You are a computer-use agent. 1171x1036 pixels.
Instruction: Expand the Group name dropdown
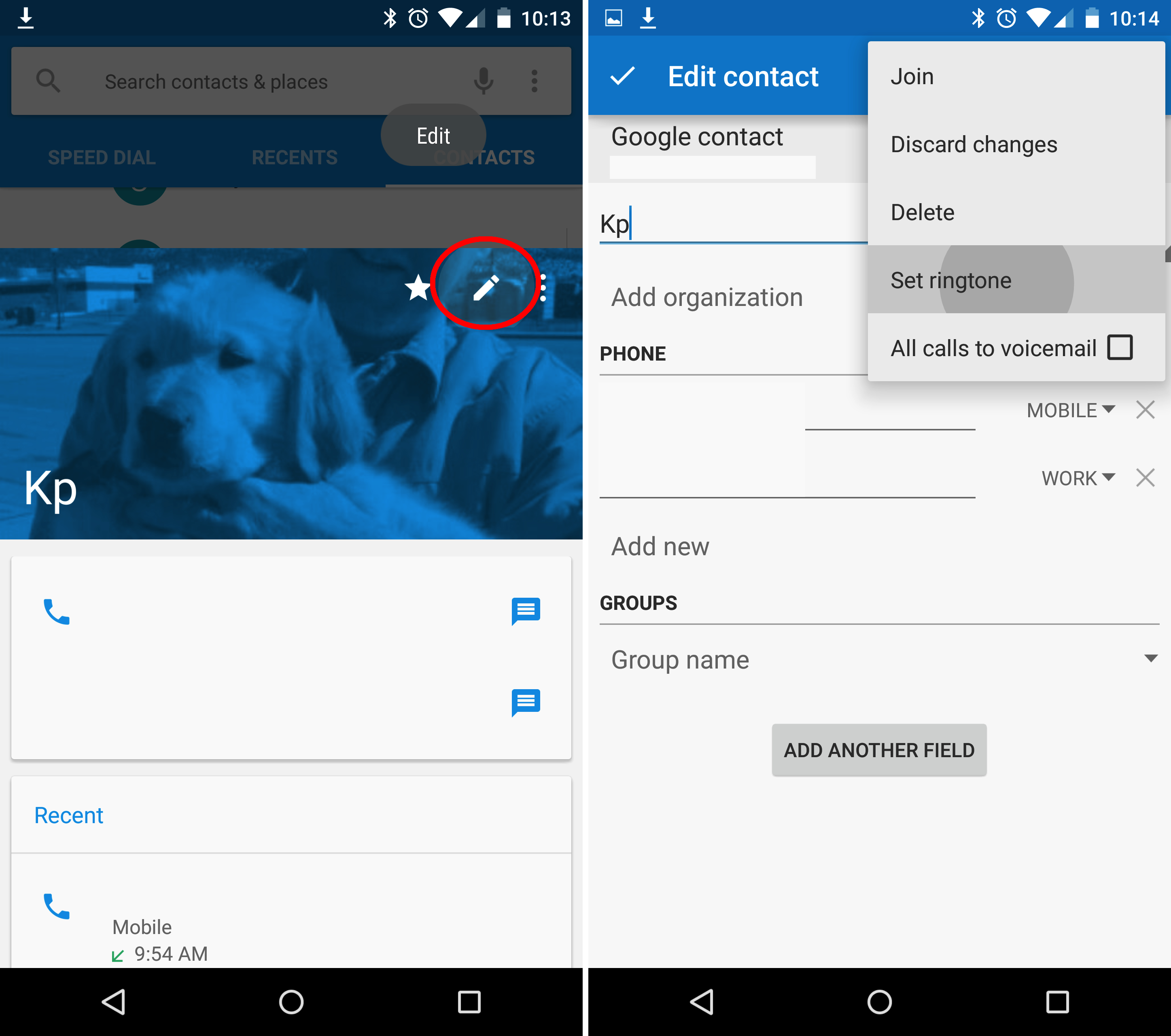coord(1149,659)
